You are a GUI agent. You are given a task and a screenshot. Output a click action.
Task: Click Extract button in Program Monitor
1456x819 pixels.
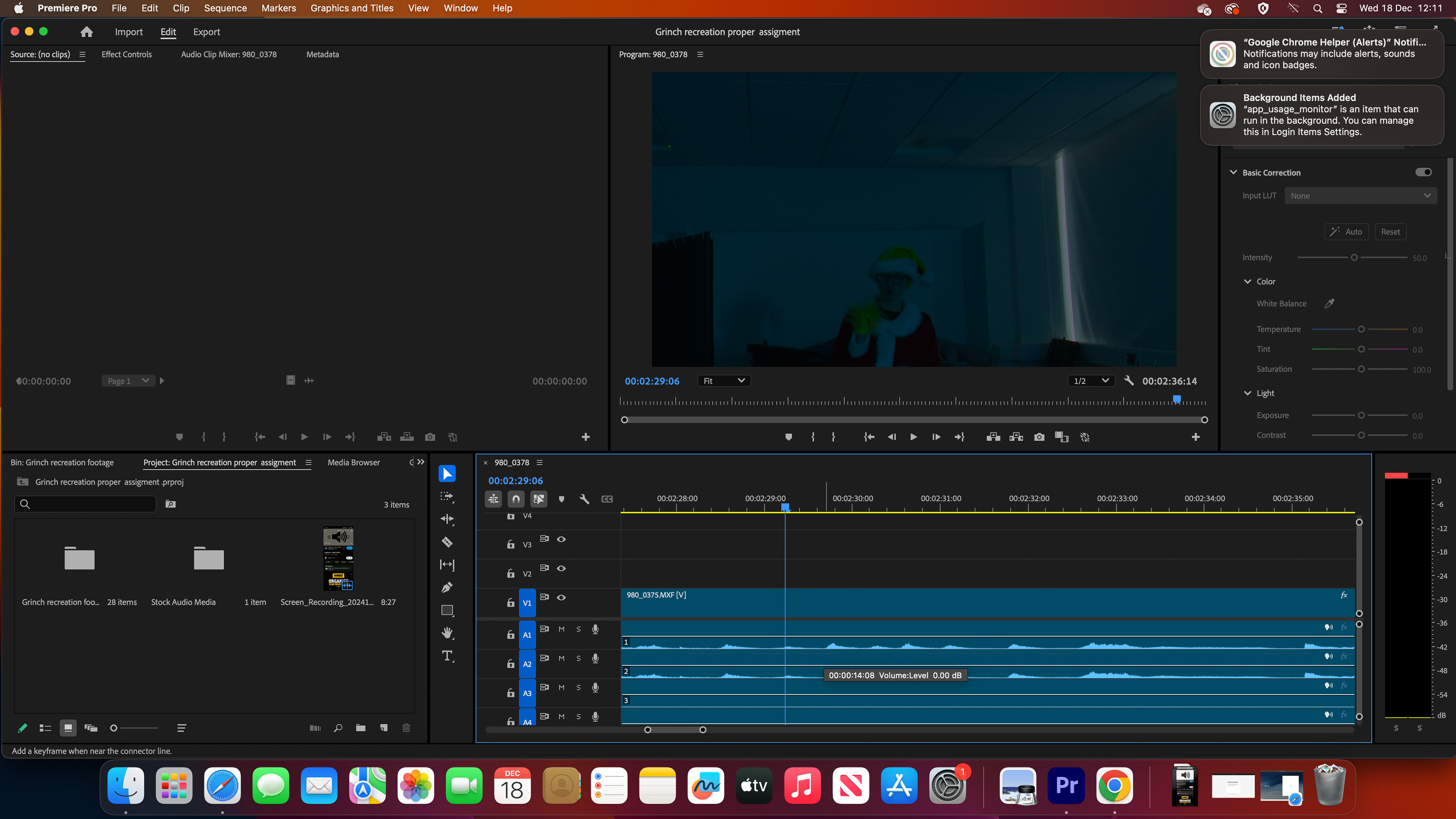[1016, 437]
